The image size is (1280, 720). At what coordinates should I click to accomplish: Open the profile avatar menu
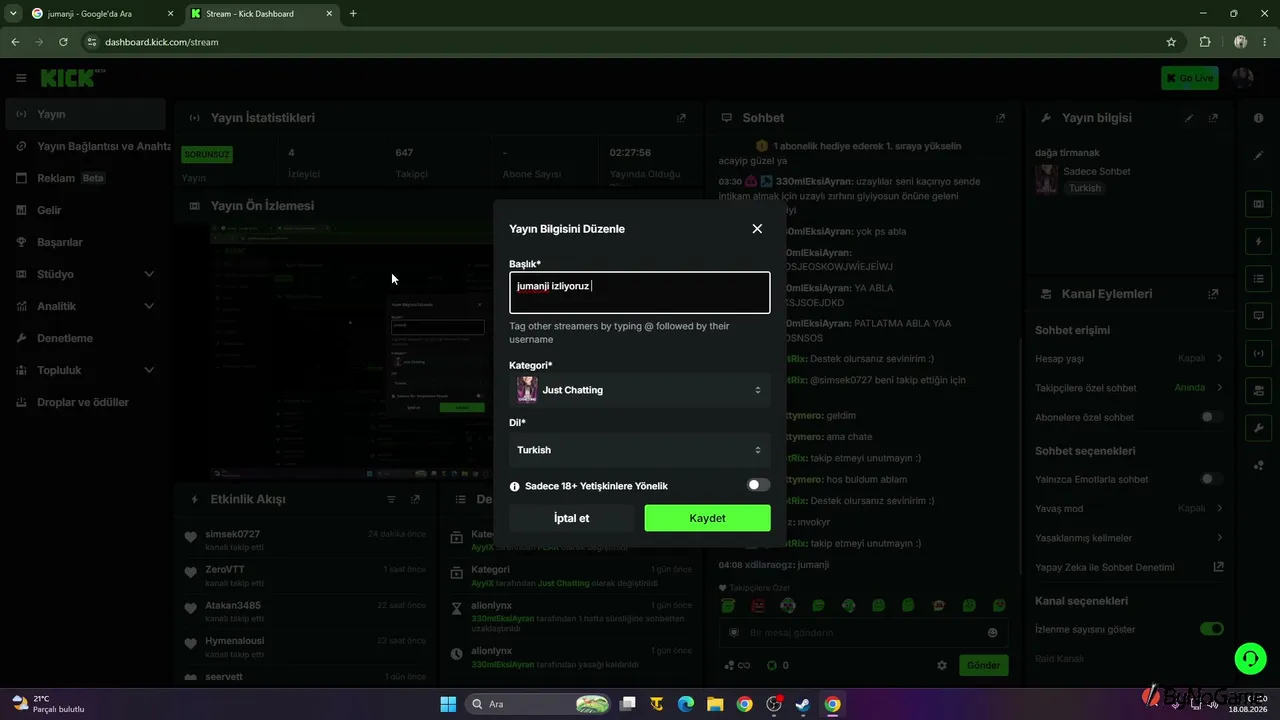click(x=1243, y=78)
